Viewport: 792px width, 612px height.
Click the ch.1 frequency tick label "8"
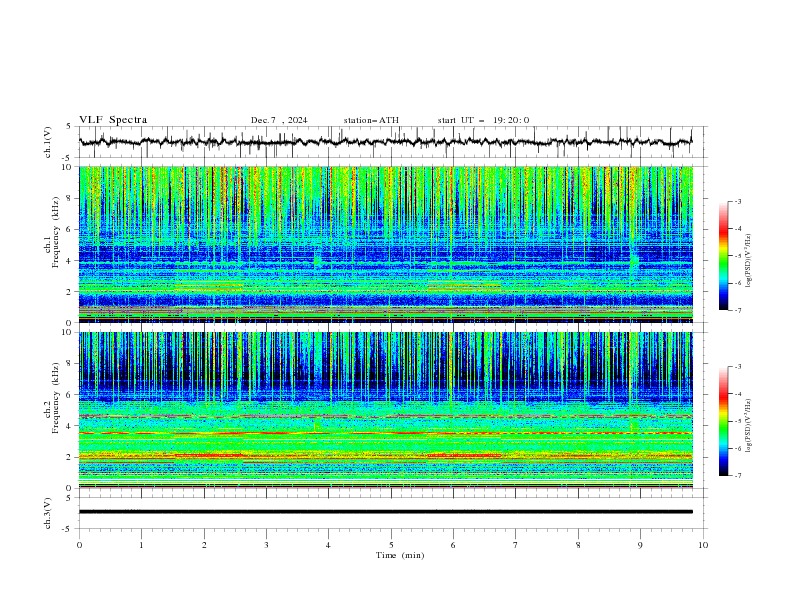click(x=70, y=198)
